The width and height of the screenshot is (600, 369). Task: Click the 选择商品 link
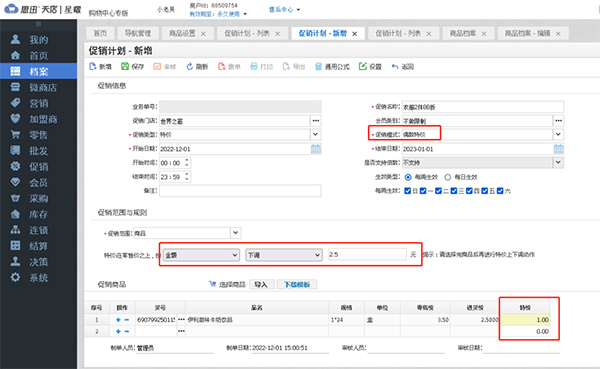point(228,284)
